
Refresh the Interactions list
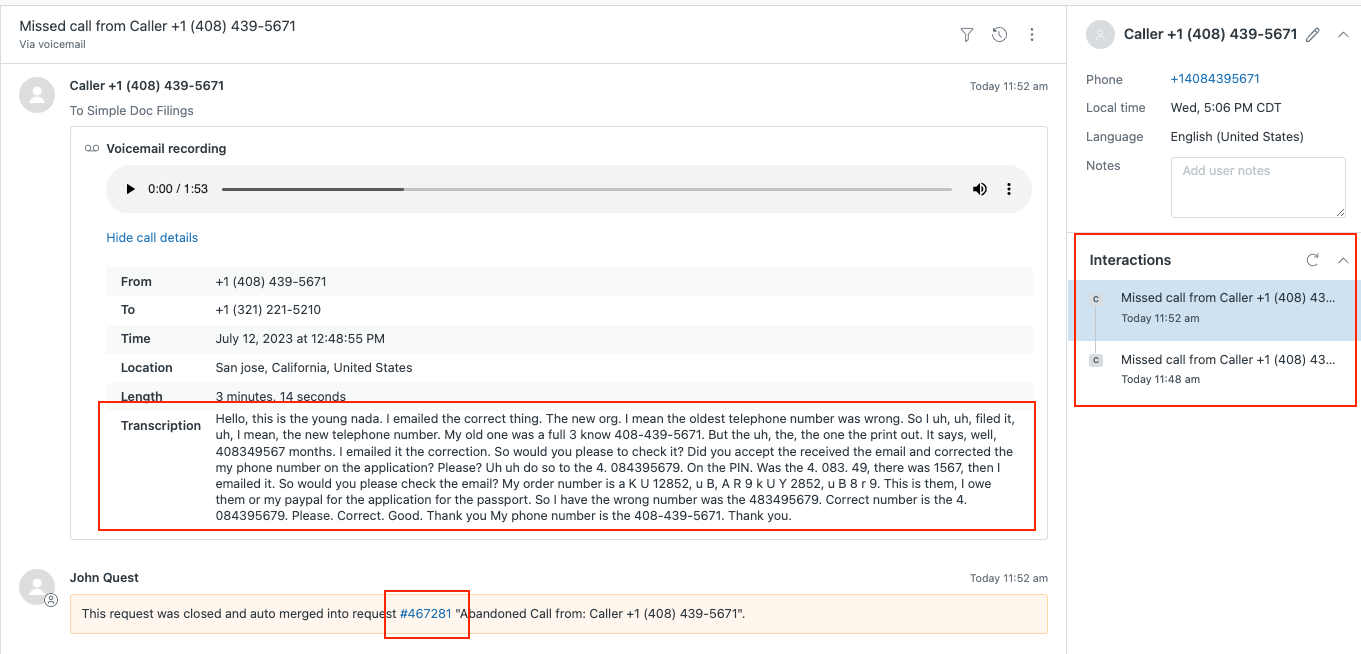pyautogui.click(x=1312, y=260)
